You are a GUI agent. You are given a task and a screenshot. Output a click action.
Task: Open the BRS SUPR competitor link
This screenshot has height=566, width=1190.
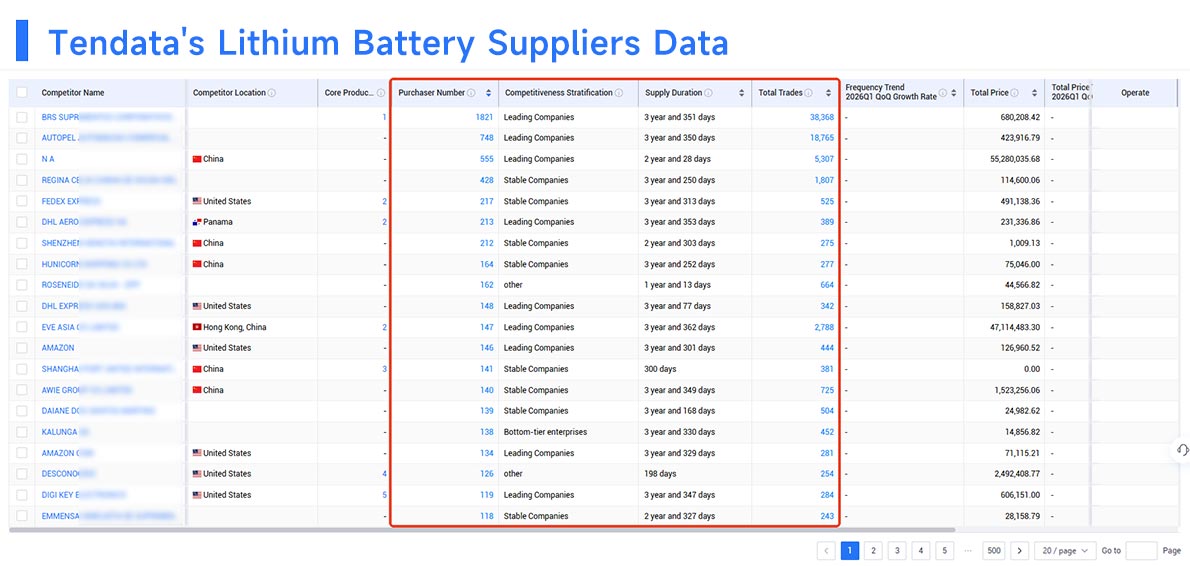click(x=106, y=118)
